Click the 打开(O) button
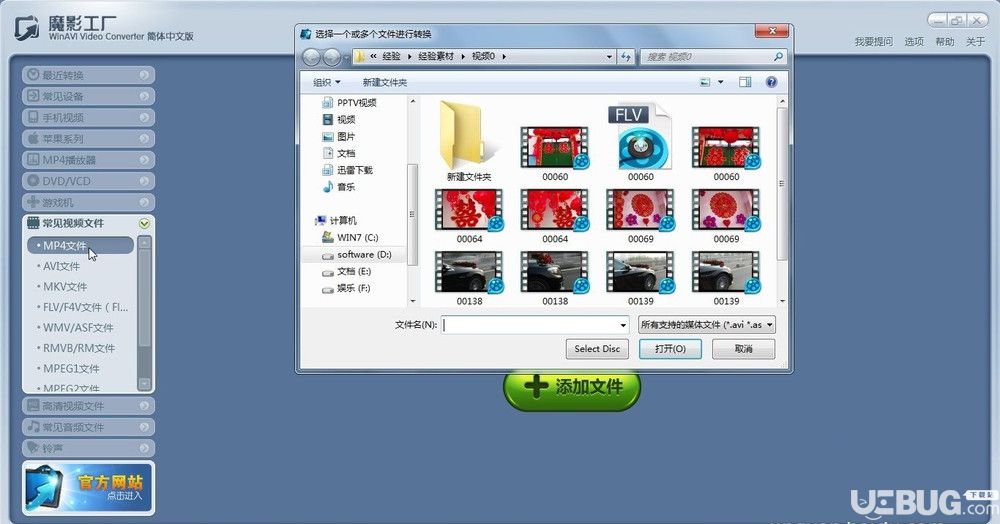Screen dimensions: 1000x524 [x=670, y=349]
